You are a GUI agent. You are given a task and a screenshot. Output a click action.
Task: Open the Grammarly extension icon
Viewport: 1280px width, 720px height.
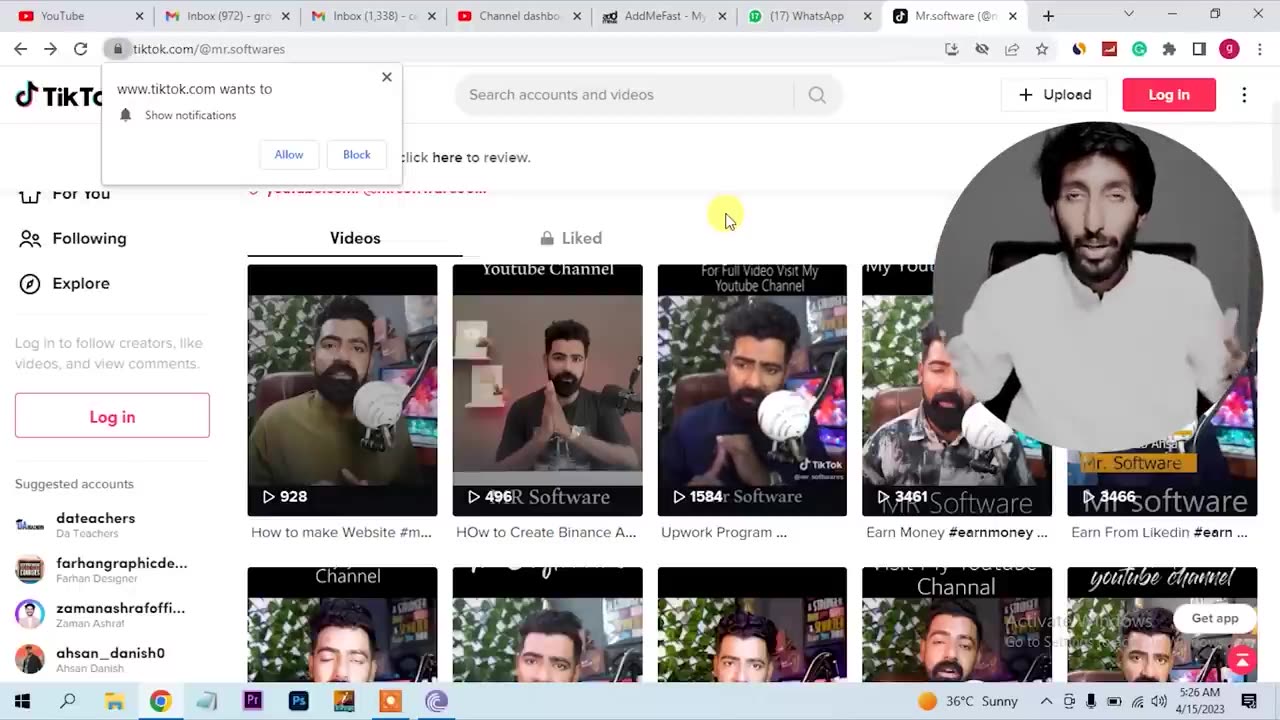click(1139, 49)
